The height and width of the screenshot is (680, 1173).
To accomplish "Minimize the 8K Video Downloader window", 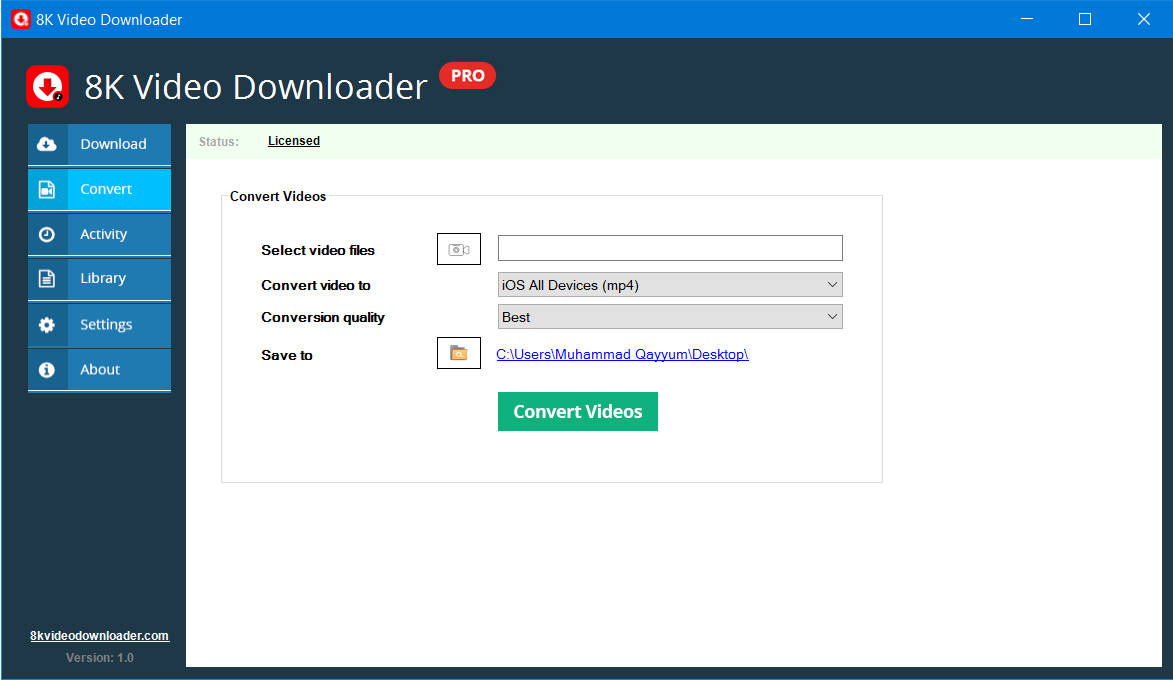I will 1027,19.
